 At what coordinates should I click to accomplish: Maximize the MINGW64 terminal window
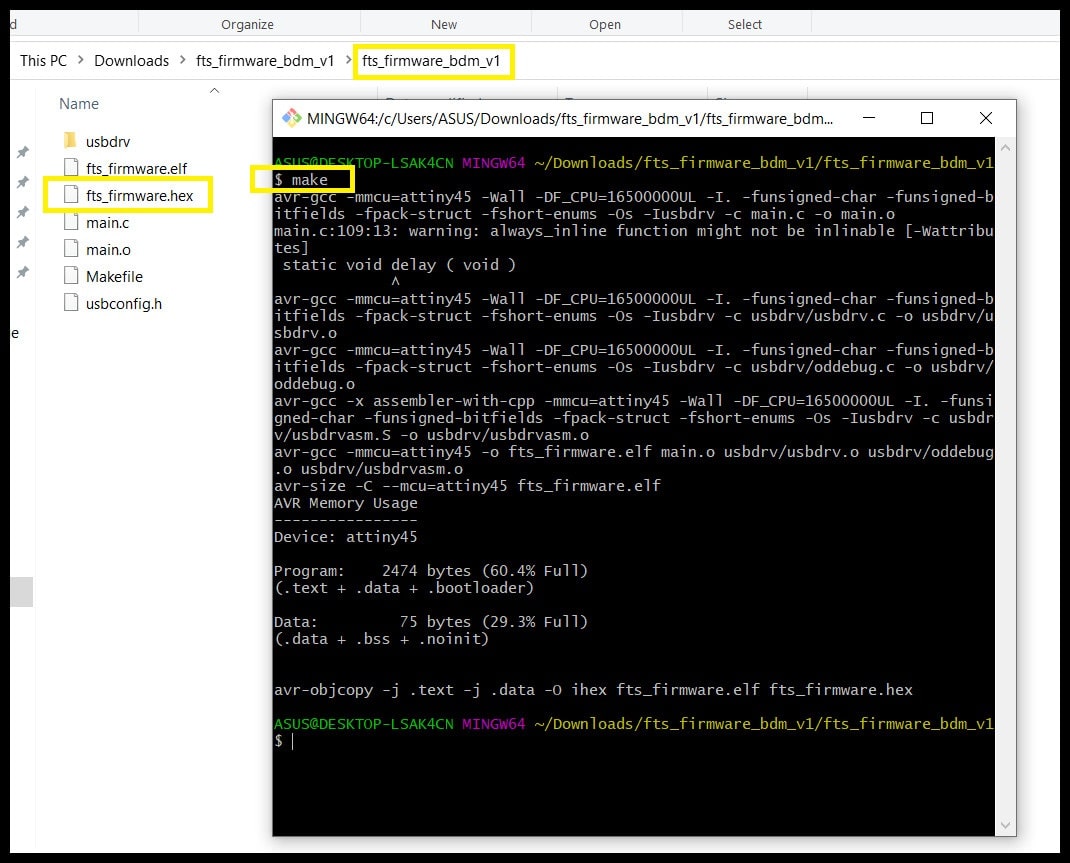(927, 118)
